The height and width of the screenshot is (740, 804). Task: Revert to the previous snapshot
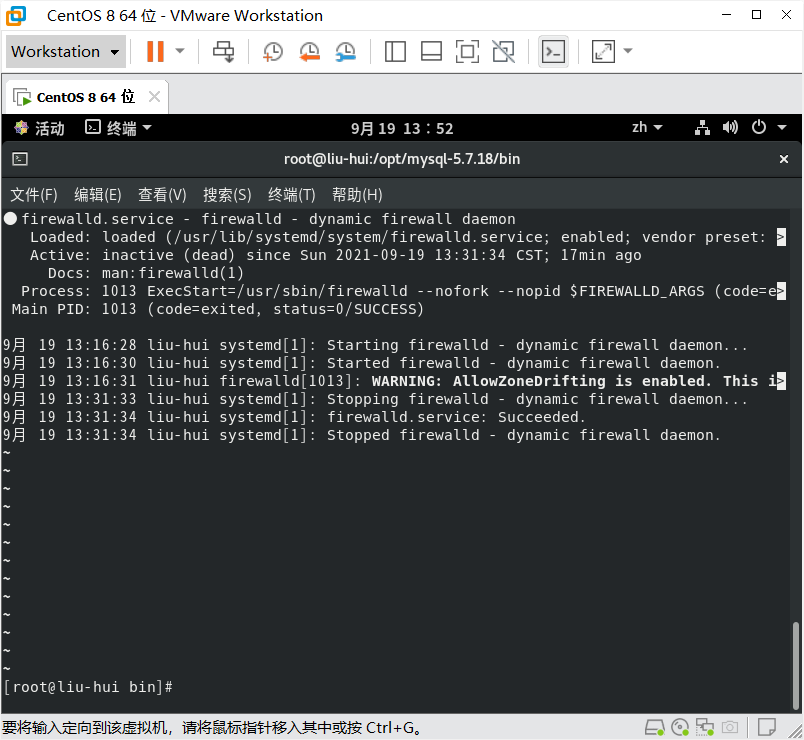click(309, 51)
